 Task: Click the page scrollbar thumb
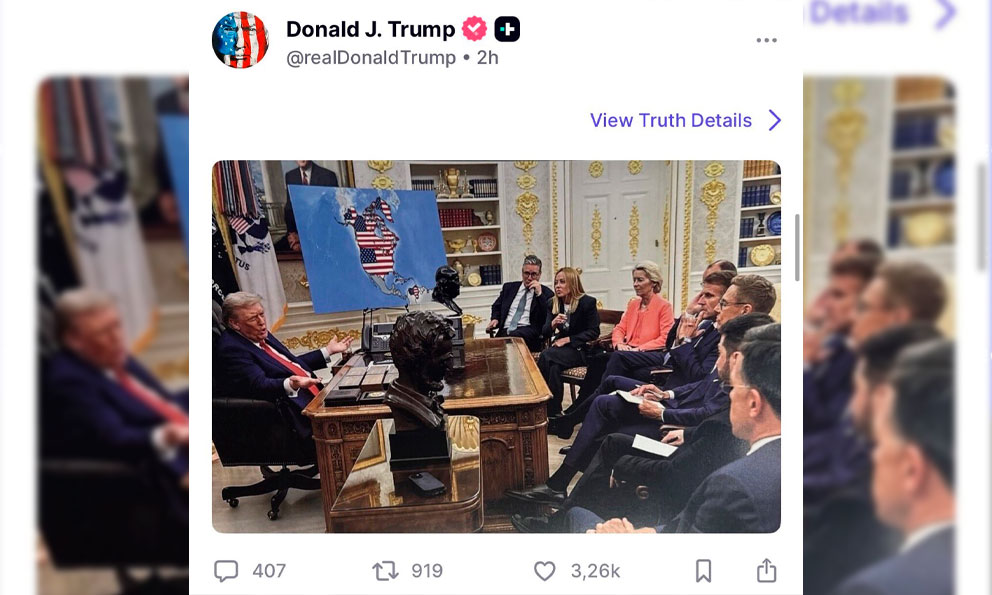797,247
